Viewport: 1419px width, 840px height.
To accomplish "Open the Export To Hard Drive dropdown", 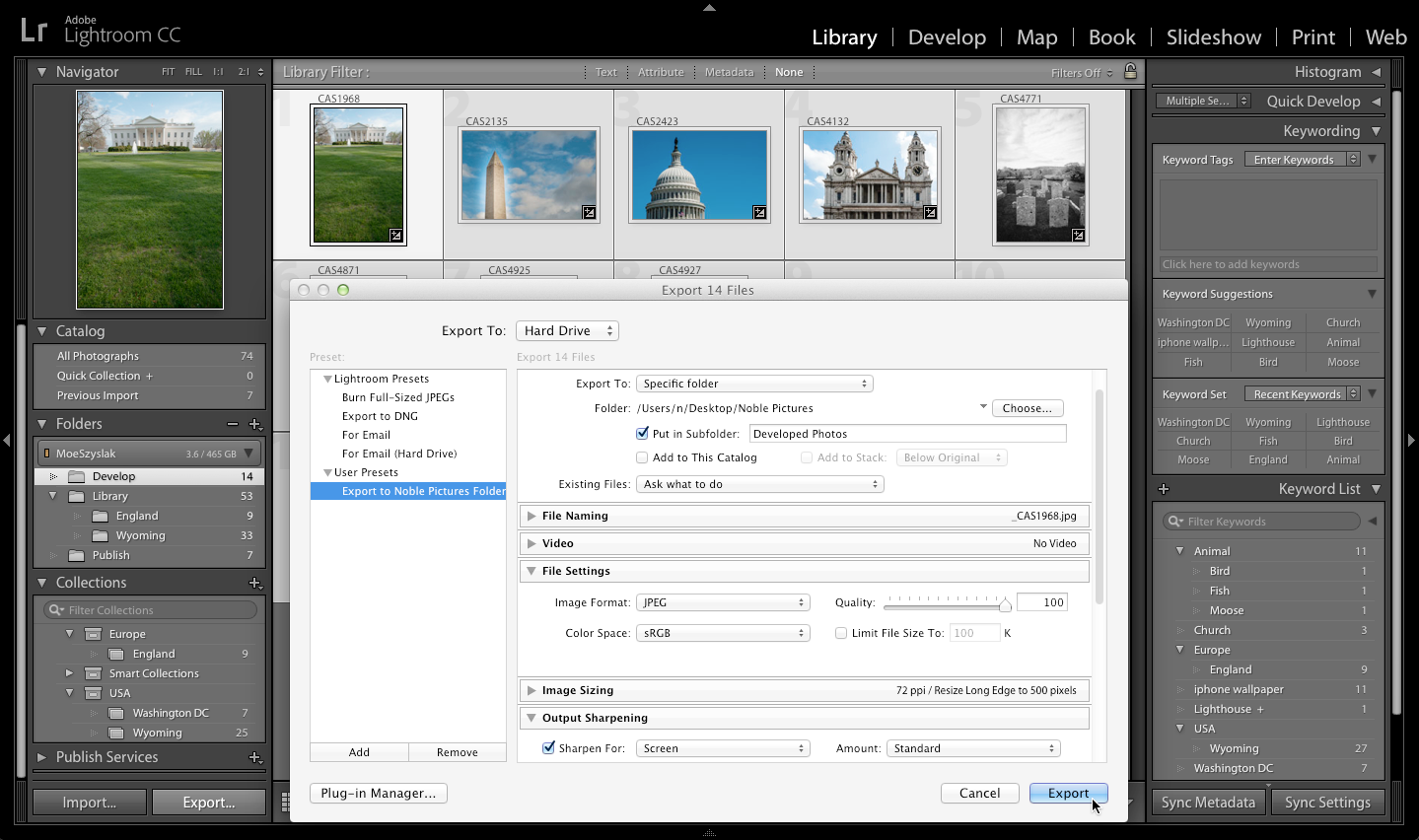I will pyautogui.click(x=566, y=330).
